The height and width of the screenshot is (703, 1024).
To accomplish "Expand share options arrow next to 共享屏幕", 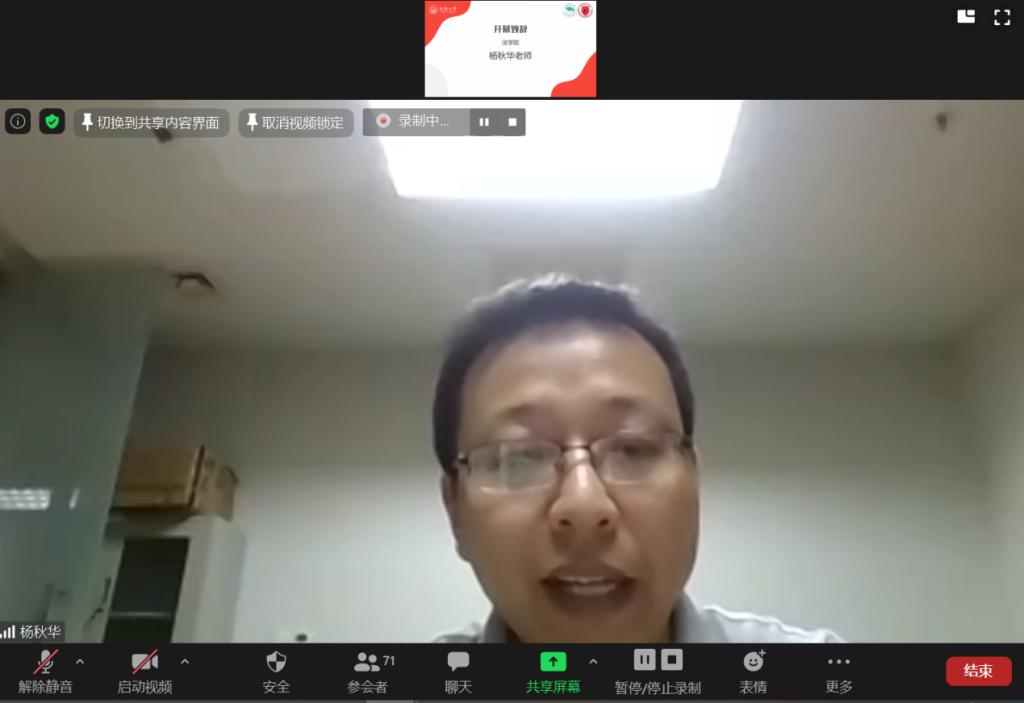I will tap(593, 661).
